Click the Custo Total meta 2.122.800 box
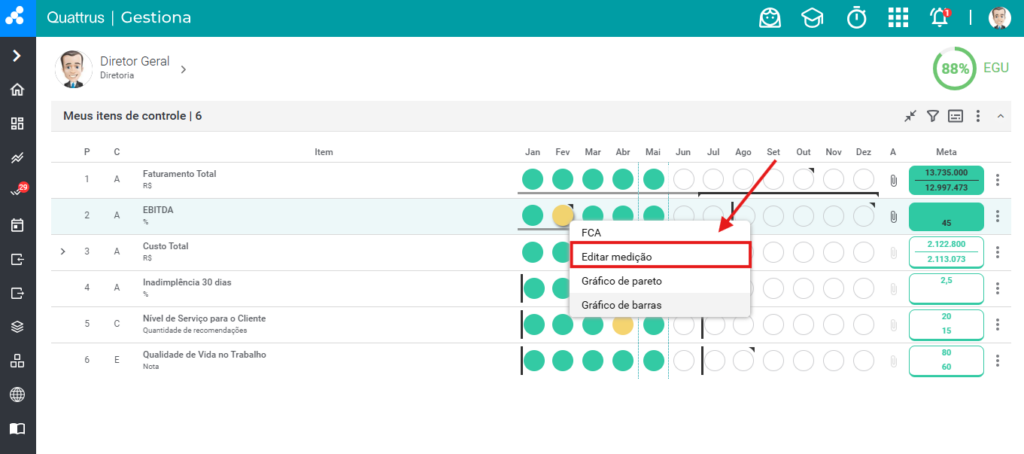The height and width of the screenshot is (454, 1024). pyautogui.click(x=946, y=252)
